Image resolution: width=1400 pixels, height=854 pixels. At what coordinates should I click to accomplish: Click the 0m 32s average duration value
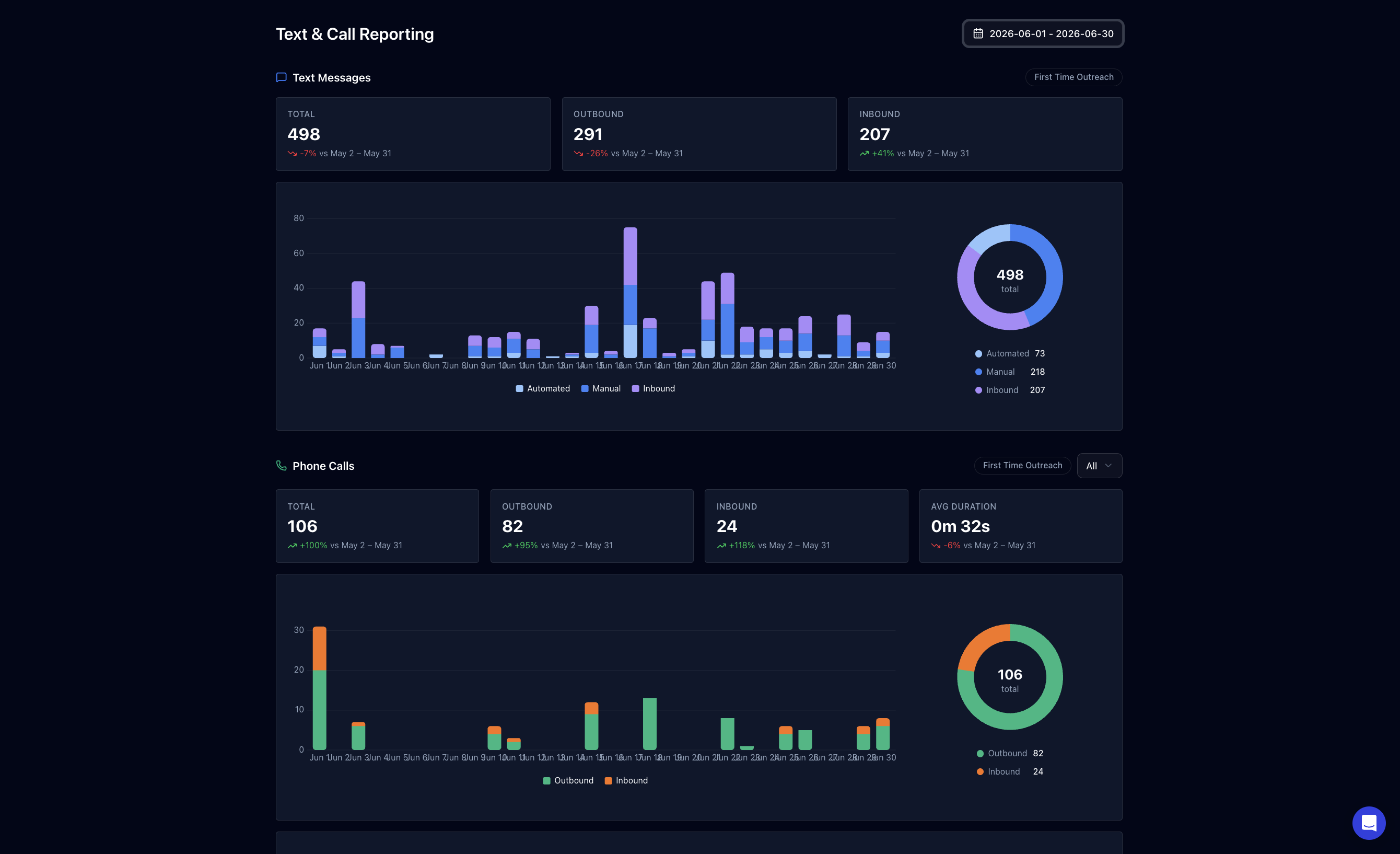pyautogui.click(x=960, y=526)
